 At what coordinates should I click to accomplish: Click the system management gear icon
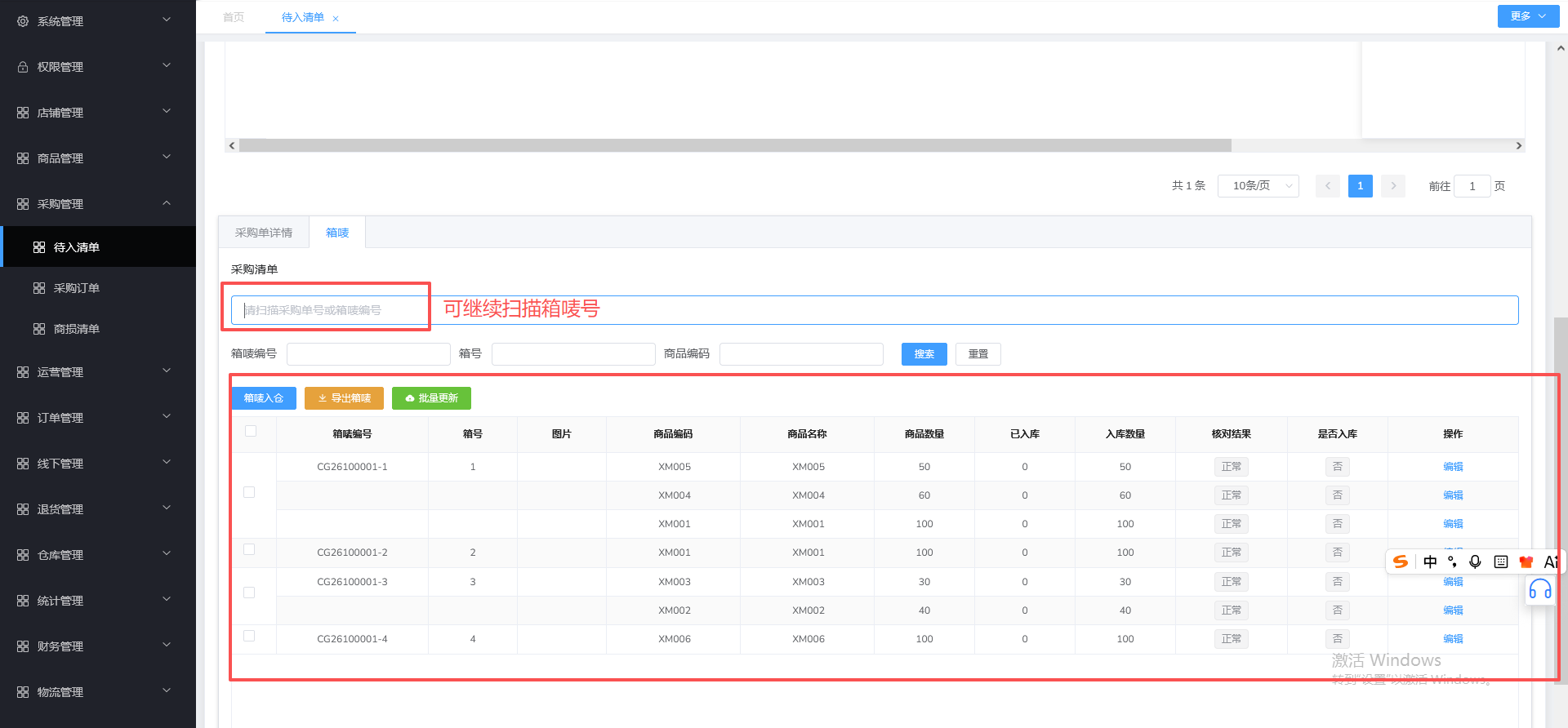(x=23, y=21)
